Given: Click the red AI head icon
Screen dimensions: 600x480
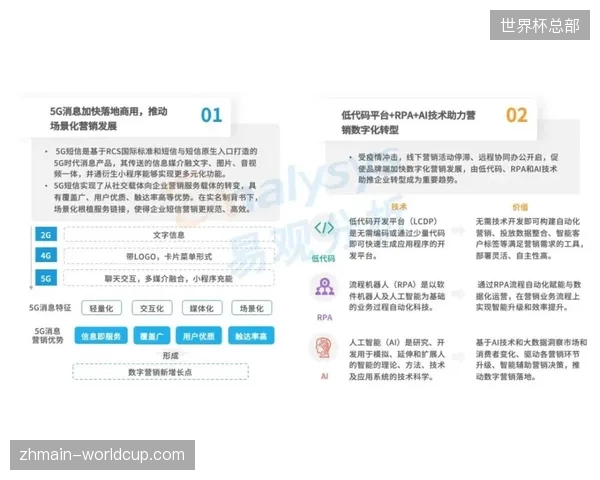Looking at the screenshot, I should 324,347.
